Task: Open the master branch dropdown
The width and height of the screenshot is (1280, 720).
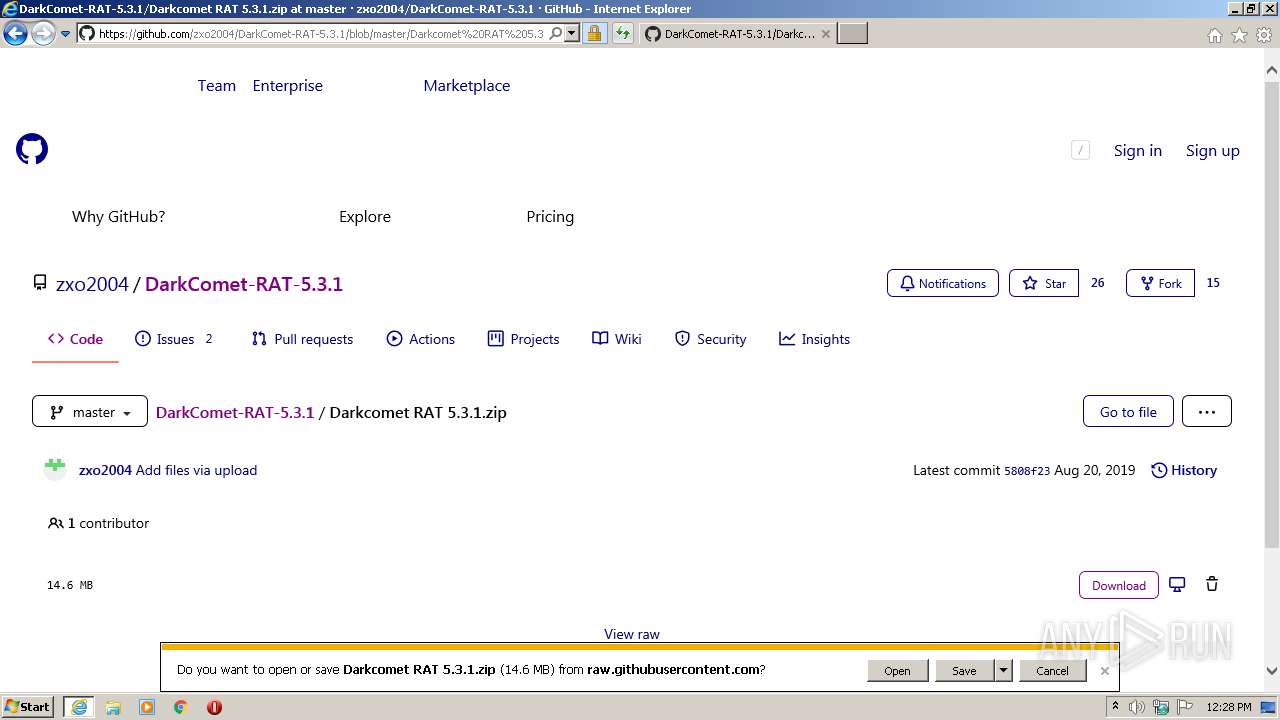Action: tap(90, 412)
